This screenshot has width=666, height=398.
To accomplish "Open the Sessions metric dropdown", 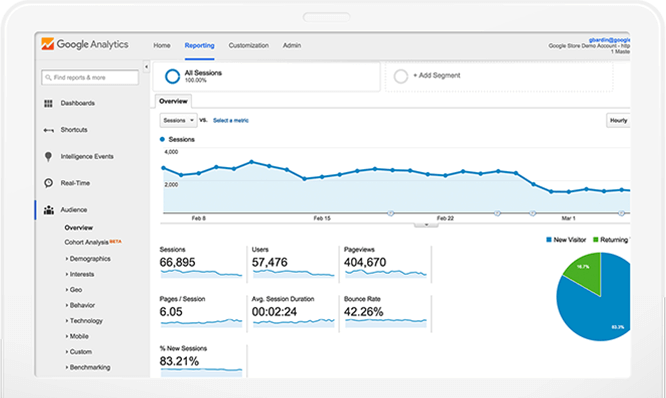I will pos(178,121).
